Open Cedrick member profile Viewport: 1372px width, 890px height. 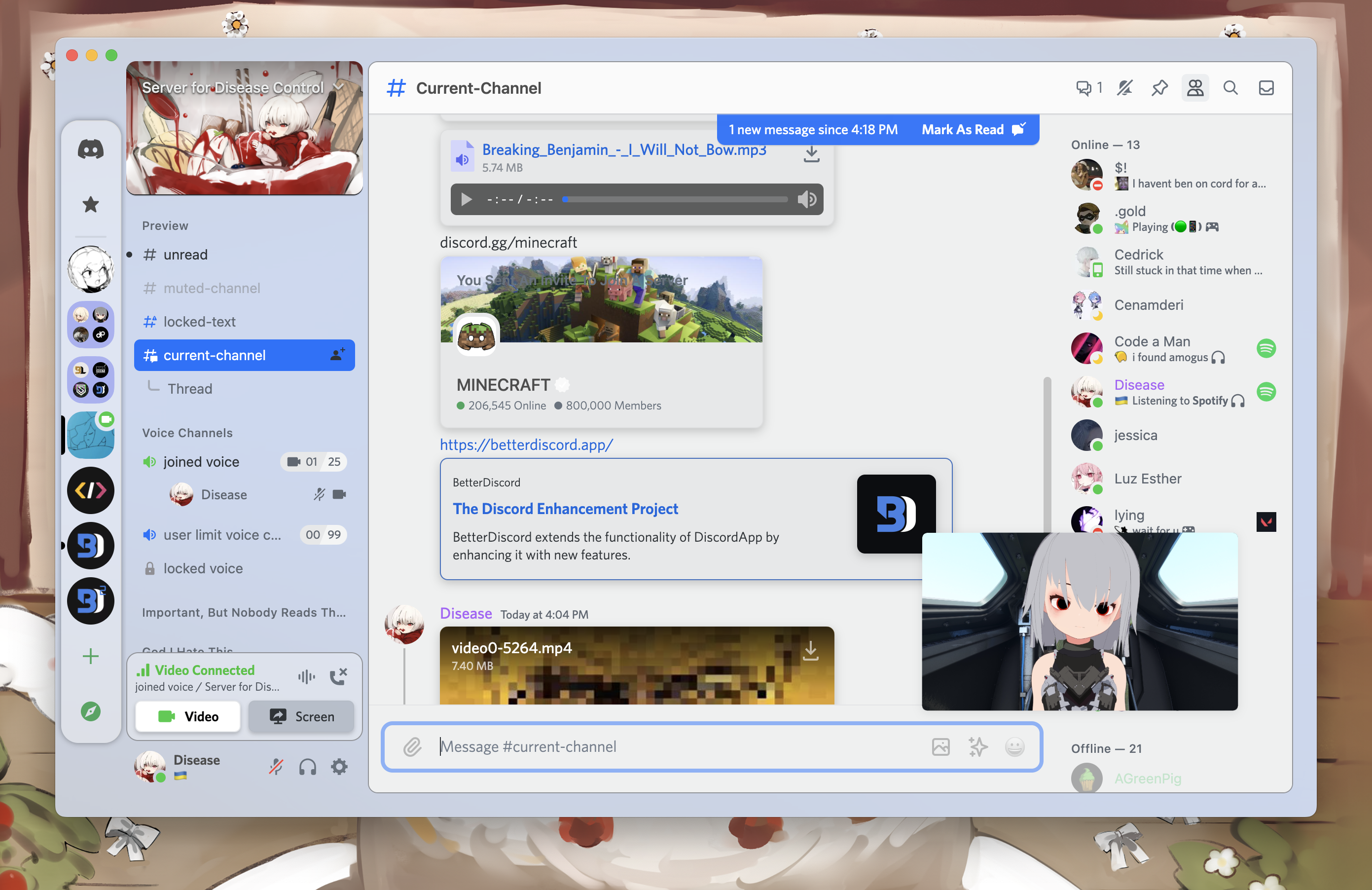point(1173,261)
